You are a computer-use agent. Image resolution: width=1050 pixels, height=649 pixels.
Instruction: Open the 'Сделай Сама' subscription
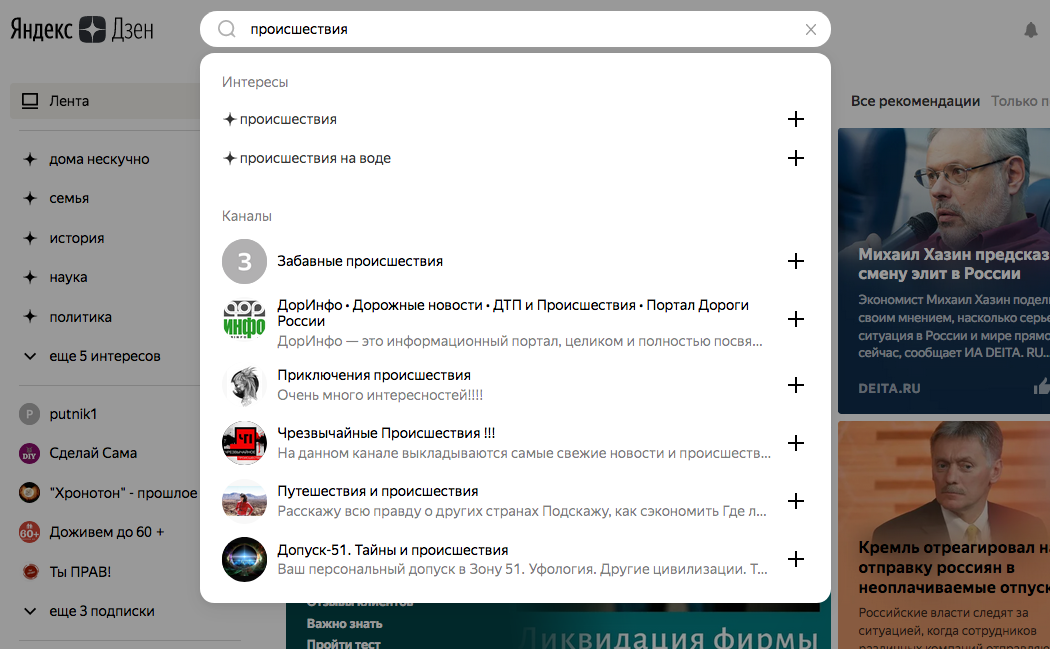coord(93,453)
